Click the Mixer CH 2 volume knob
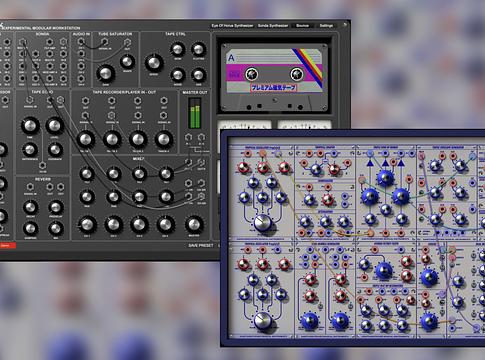The image size is (485, 360). [x=113, y=225]
